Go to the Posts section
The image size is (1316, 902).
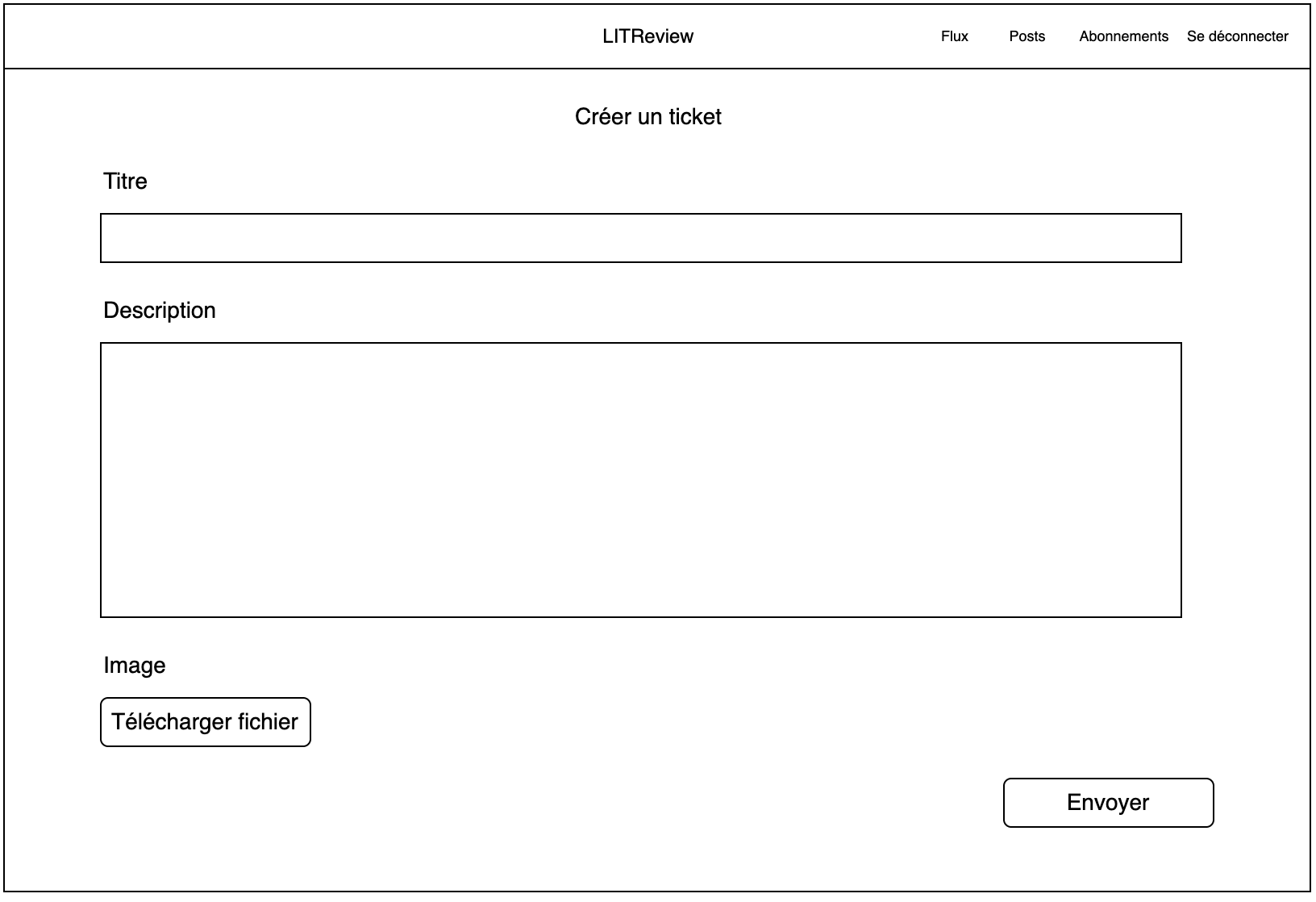1027,36
